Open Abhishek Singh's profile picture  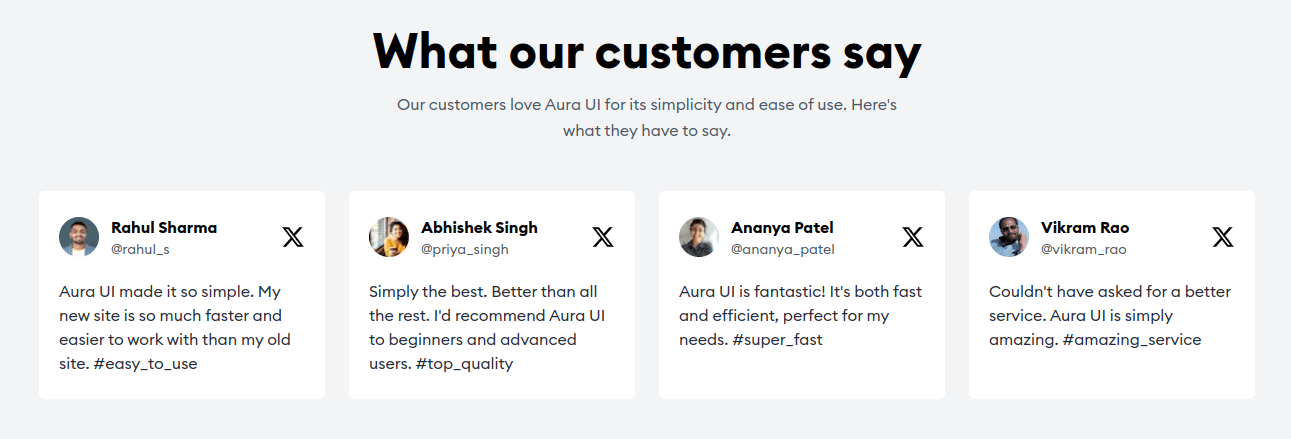tap(389, 237)
